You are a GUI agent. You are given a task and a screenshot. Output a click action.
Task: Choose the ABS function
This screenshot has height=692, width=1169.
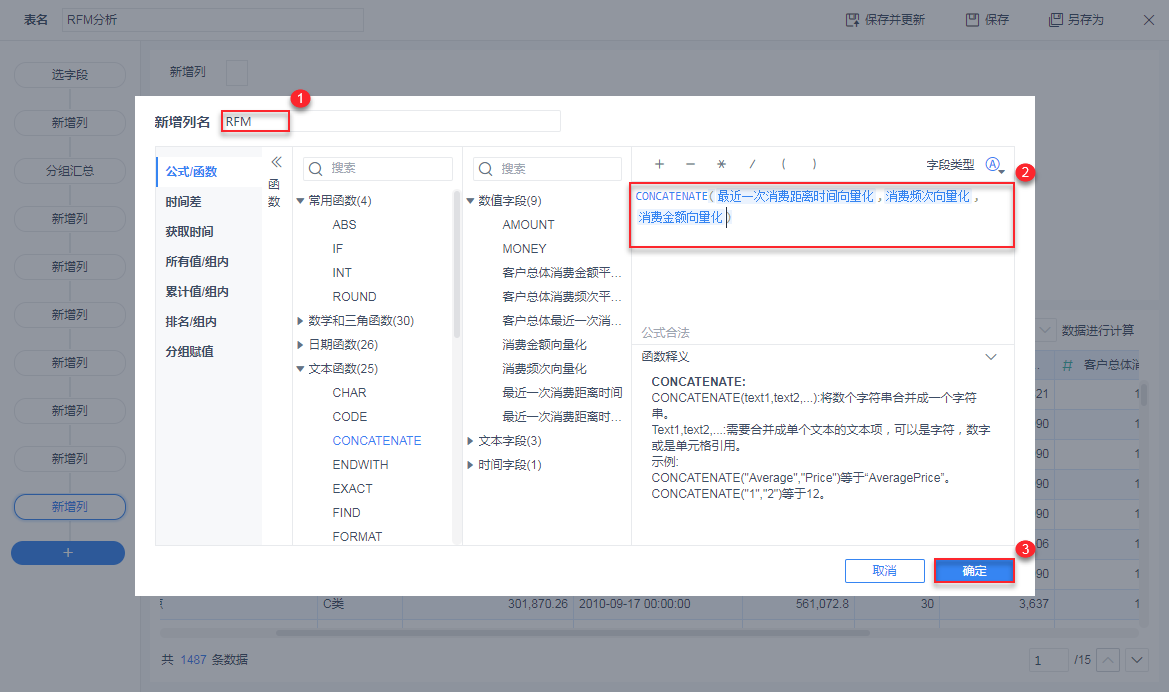[x=344, y=224]
